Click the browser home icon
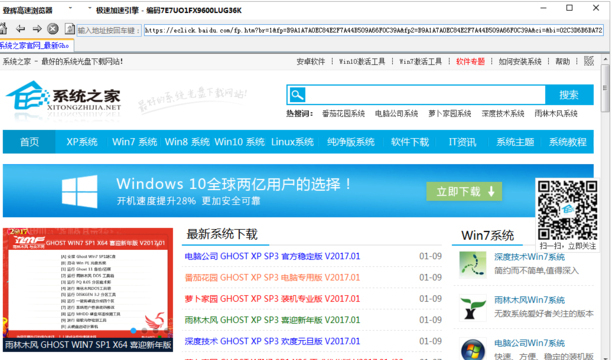This screenshot has height=360, width=612. 3,29
